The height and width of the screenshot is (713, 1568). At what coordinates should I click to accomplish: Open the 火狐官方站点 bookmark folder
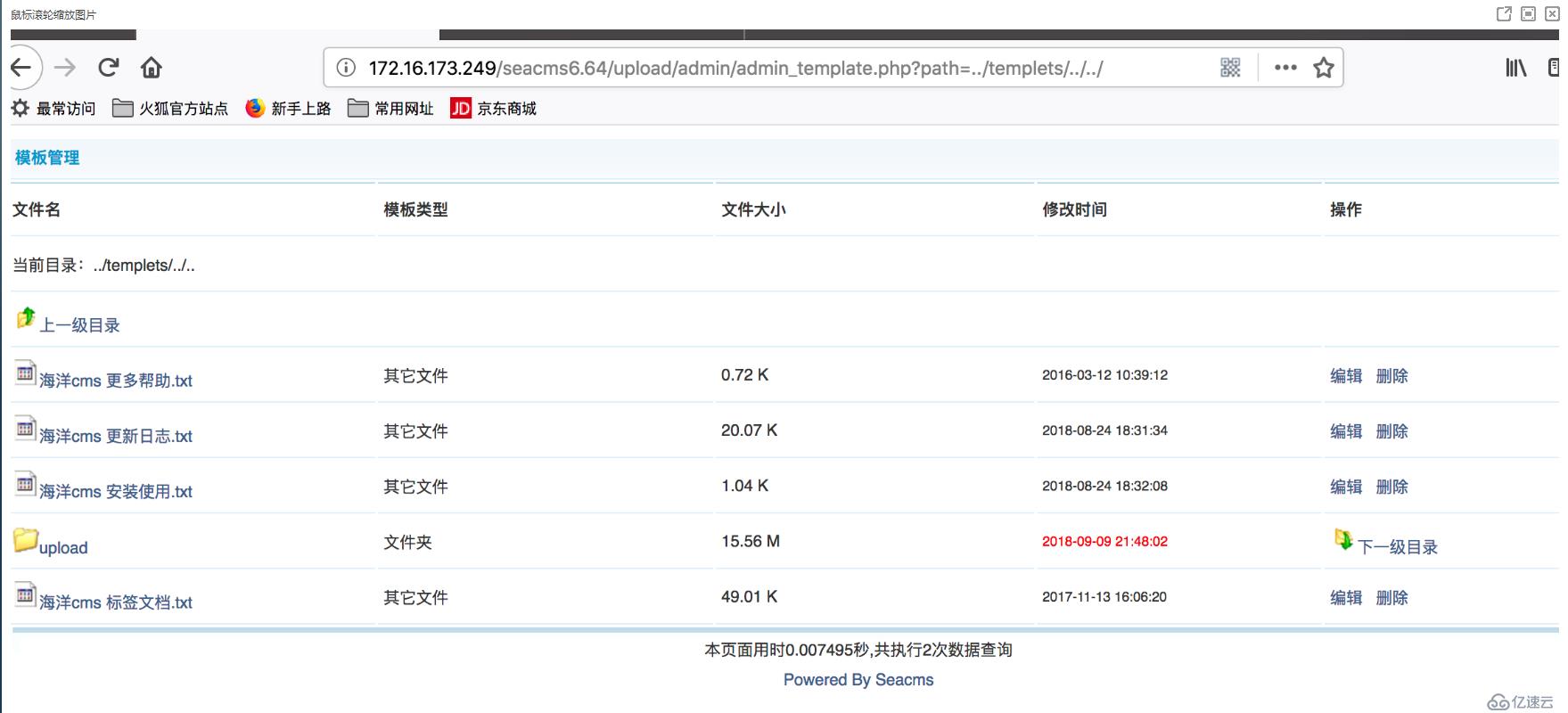coord(170,109)
